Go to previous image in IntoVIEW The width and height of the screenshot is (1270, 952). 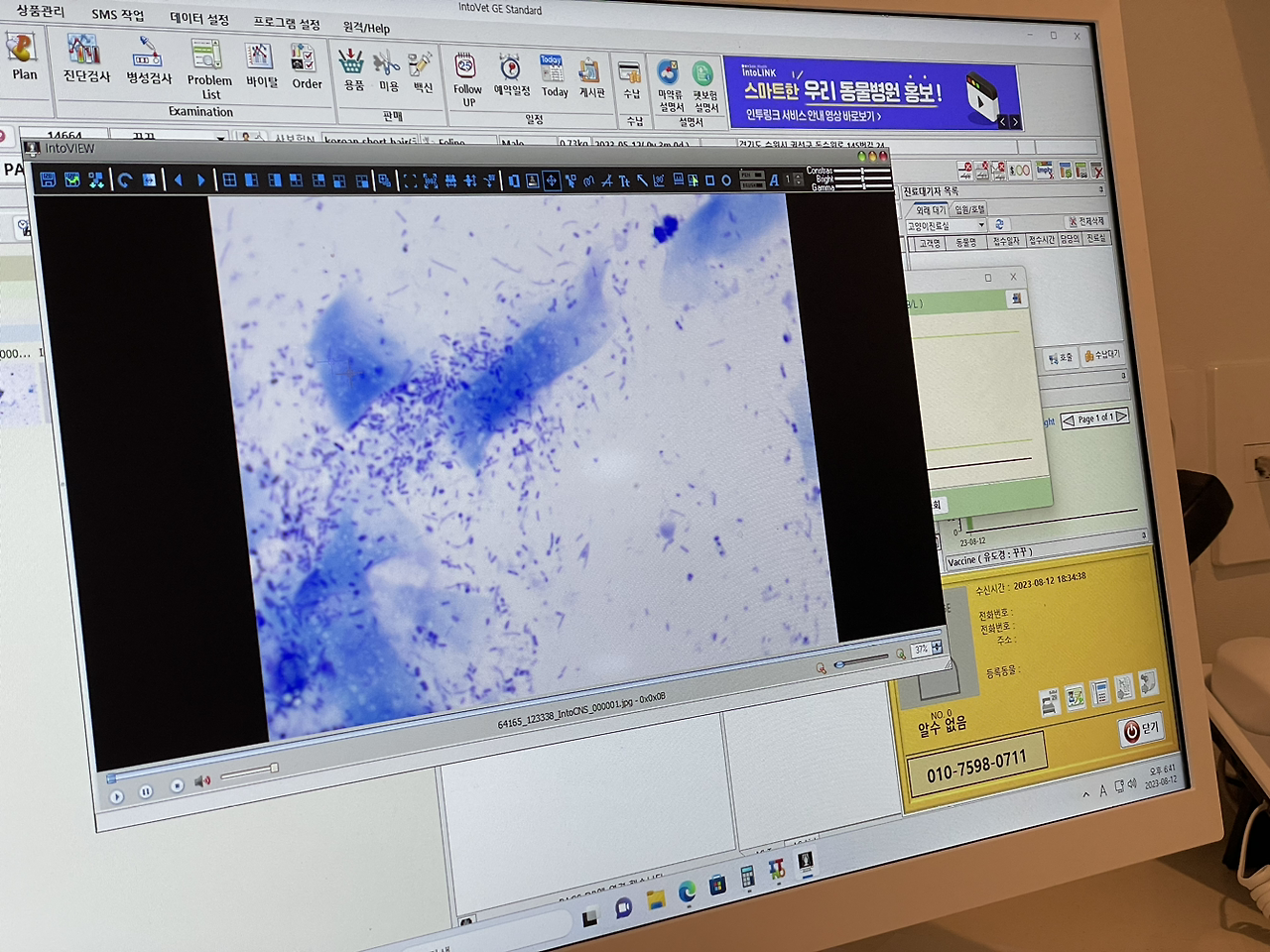[x=178, y=179]
